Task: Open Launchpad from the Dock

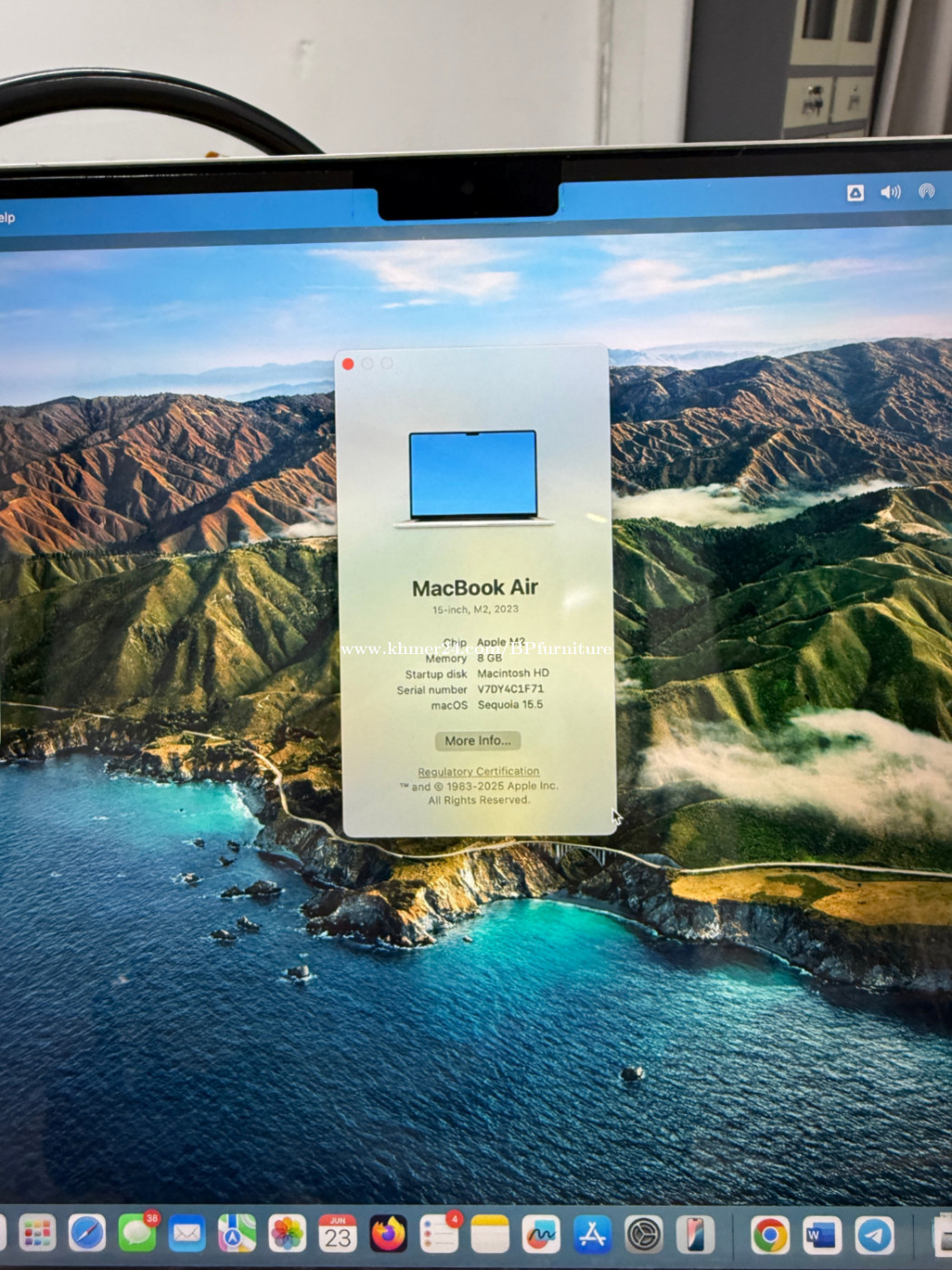Action: [37, 1234]
